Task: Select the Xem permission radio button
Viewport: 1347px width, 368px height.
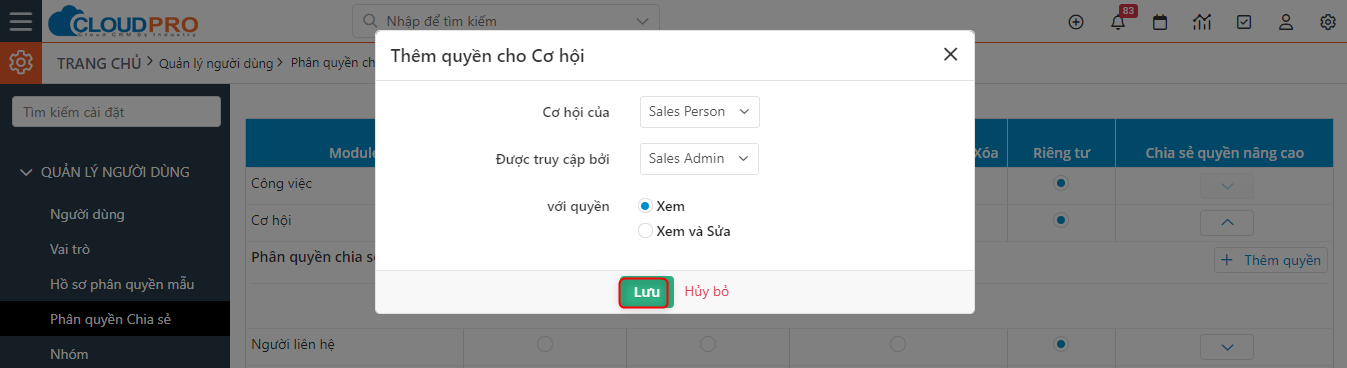Action: [645, 206]
